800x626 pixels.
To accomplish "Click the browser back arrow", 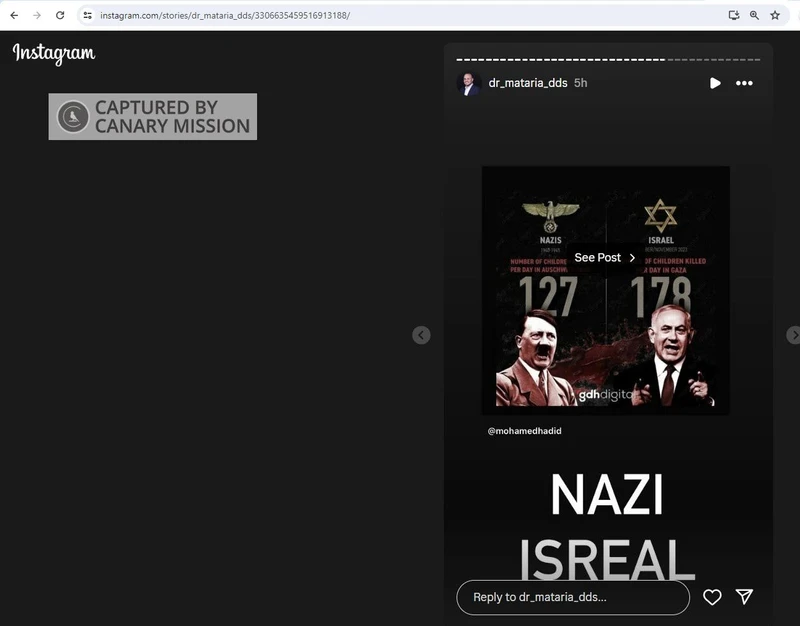I will tap(14, 15).
